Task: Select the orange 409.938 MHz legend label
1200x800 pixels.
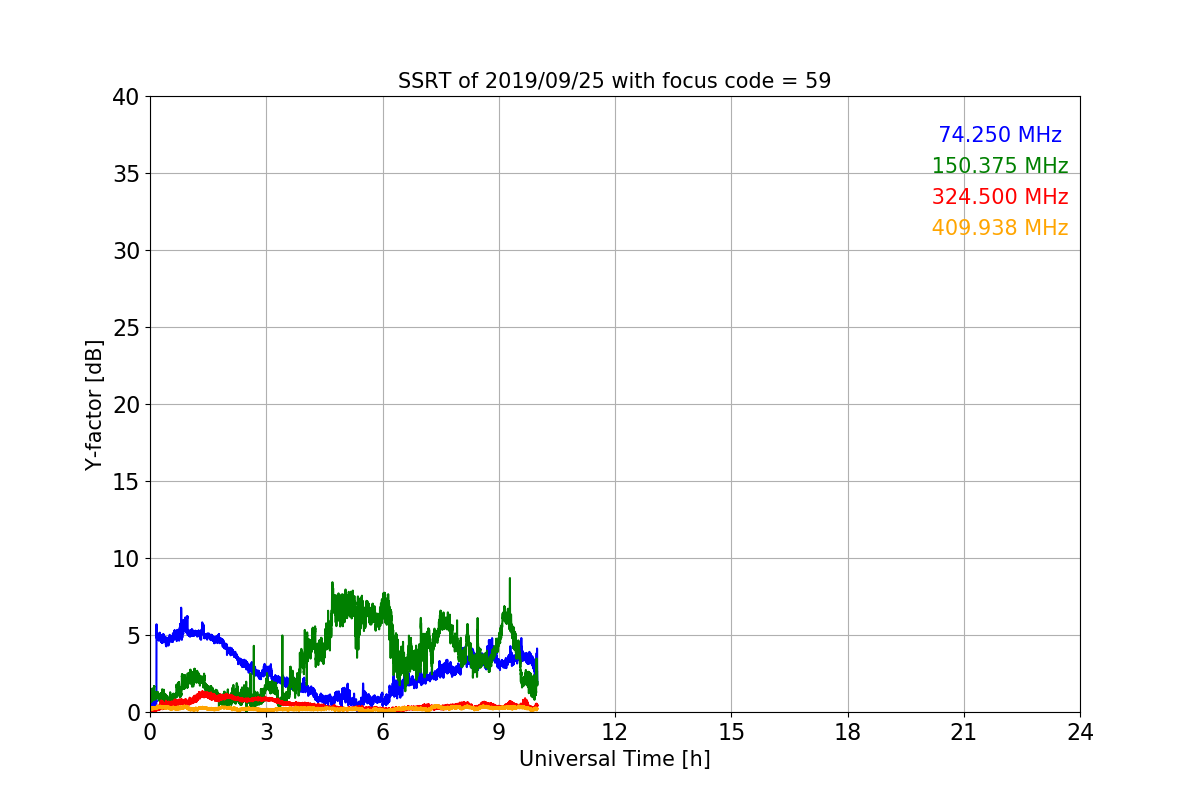Action: (x=1000, y=228)
